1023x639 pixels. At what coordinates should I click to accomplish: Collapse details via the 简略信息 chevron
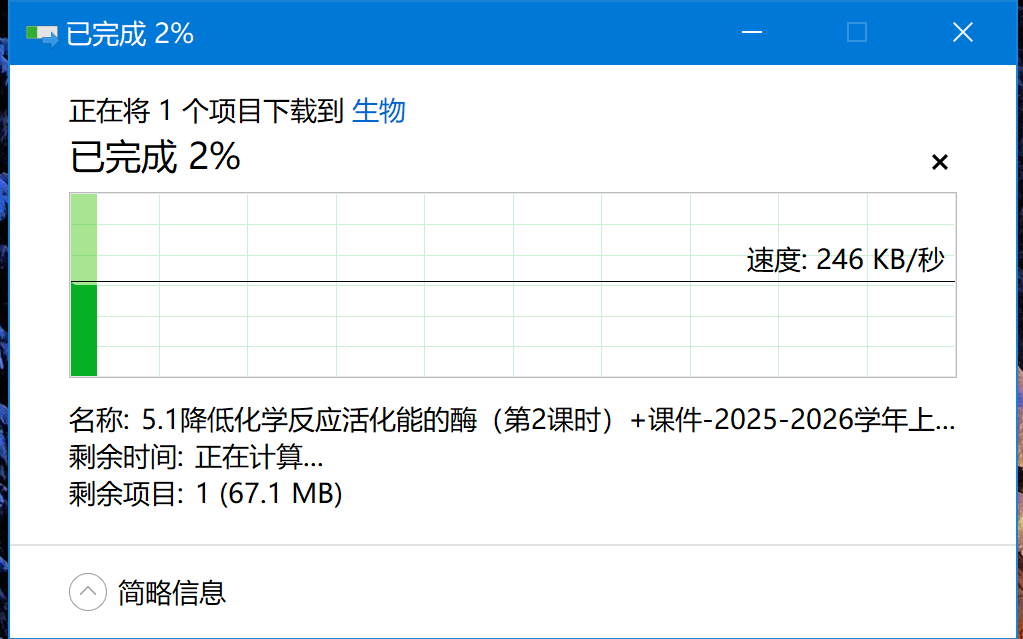tap(88, 592)
